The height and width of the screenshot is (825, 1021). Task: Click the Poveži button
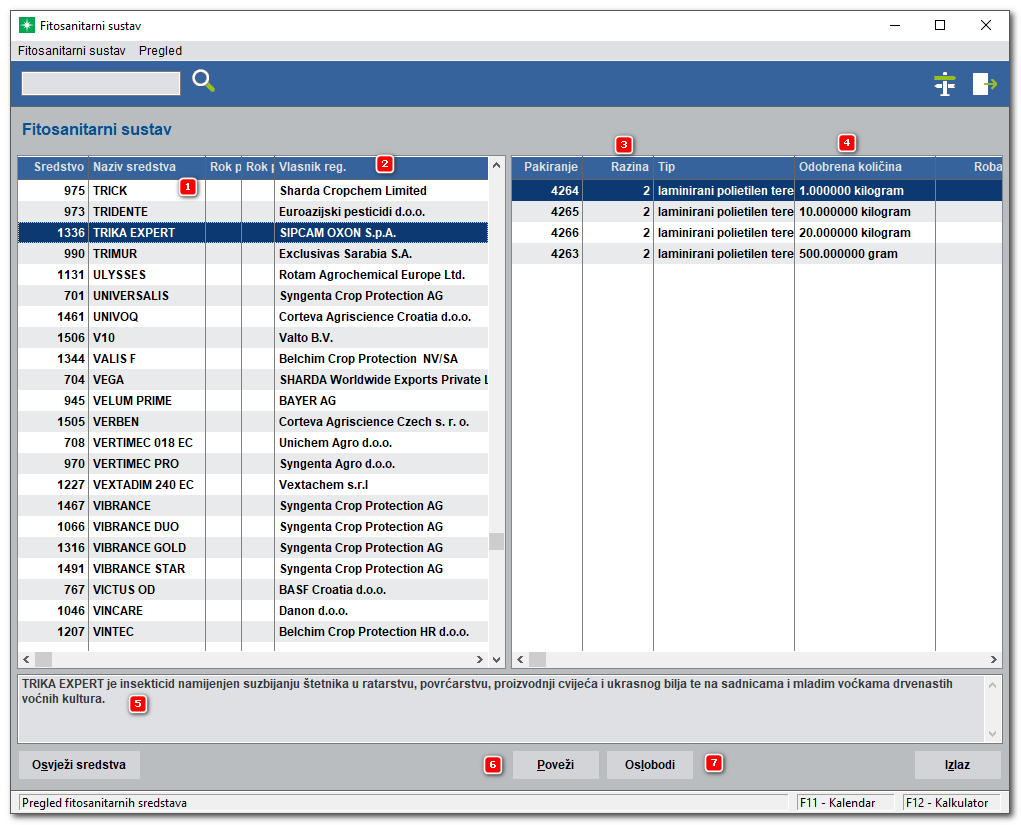point(555,764)
